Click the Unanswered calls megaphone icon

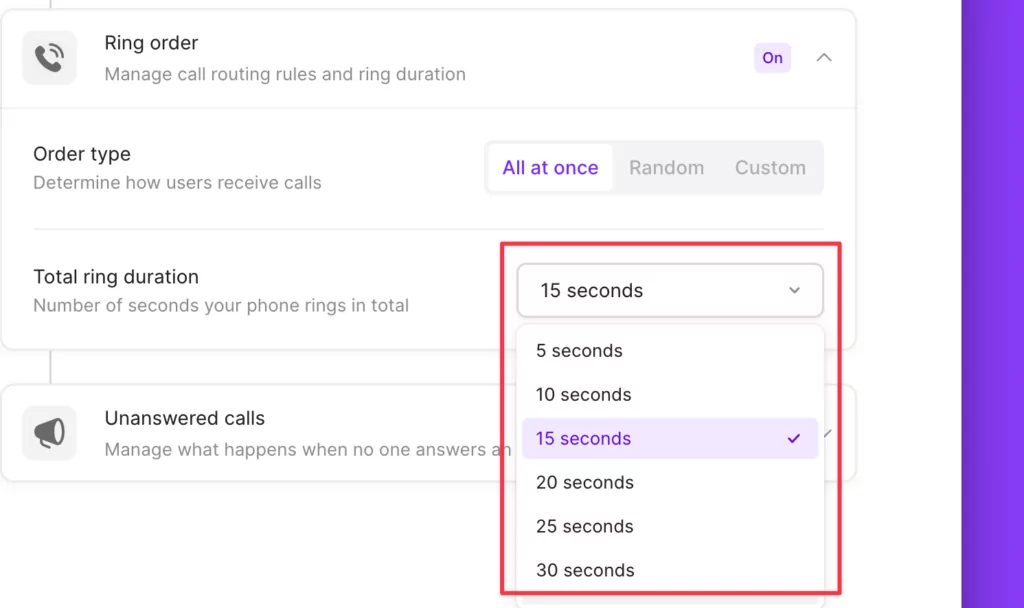coord(49,433)
